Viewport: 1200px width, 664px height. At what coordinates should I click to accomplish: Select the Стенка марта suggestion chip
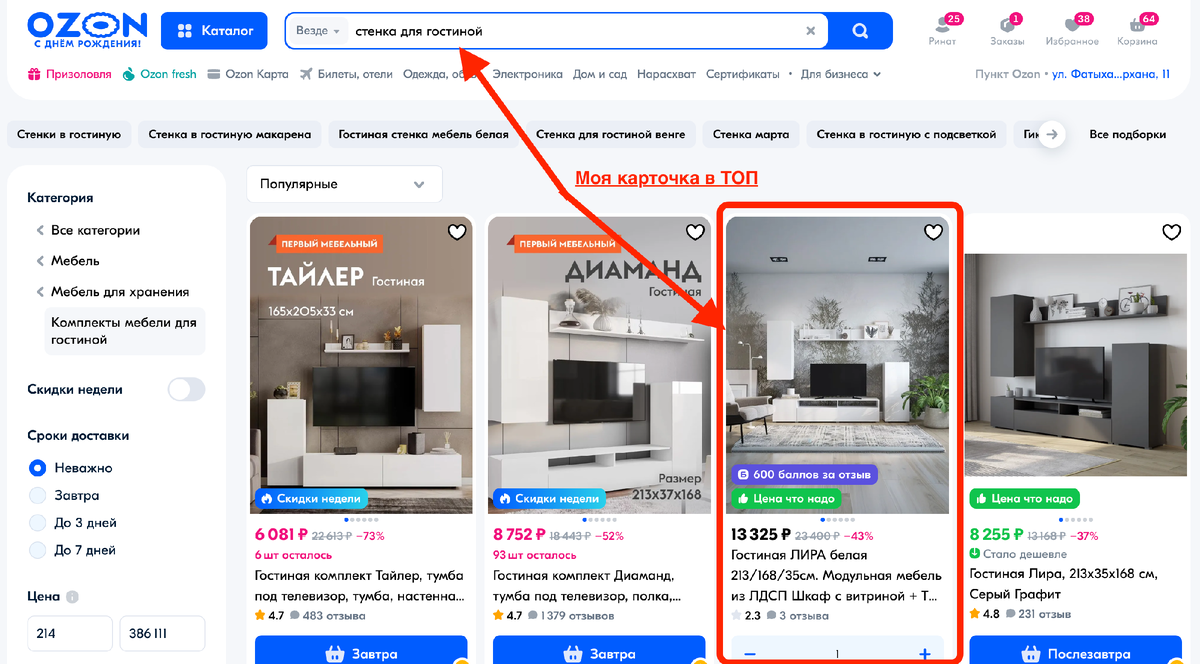[x=751, y=134]
